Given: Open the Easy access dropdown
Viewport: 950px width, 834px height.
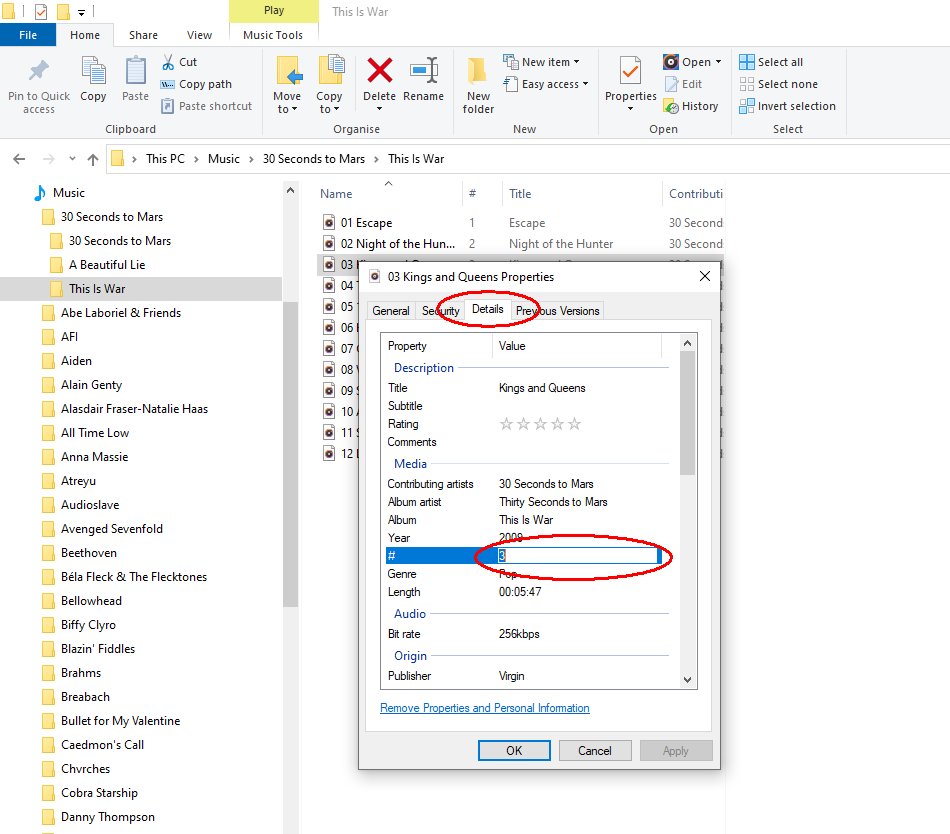Looking at the screenshot, I should (x=546, y=84).
